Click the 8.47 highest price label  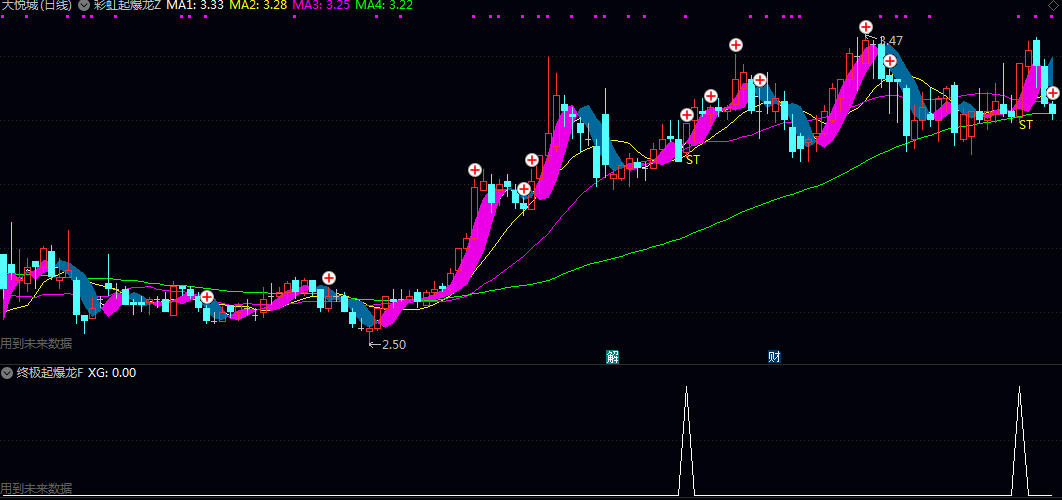(891, 41)
